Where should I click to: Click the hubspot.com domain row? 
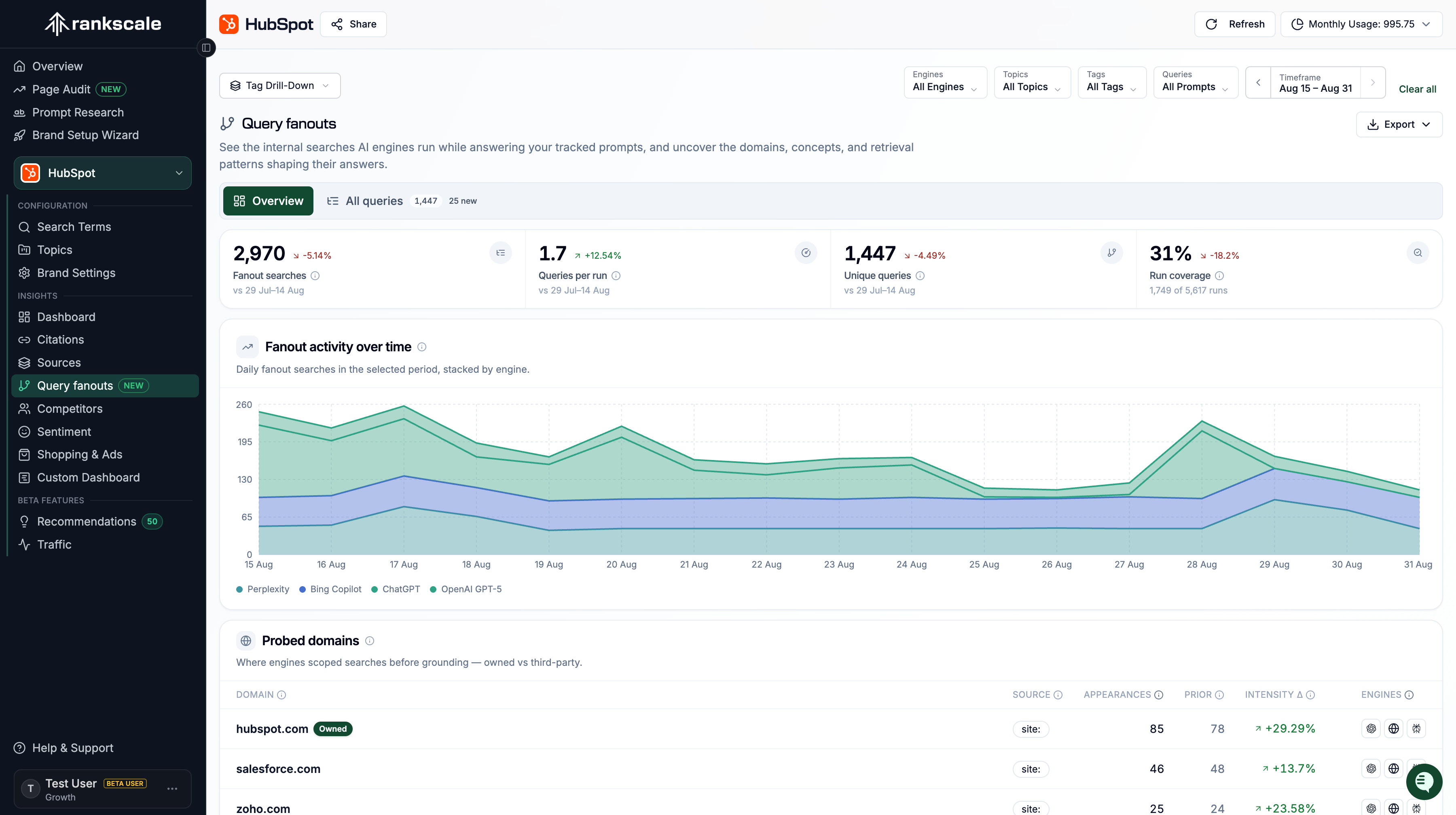pyautogui.click(x=831, y=728)
